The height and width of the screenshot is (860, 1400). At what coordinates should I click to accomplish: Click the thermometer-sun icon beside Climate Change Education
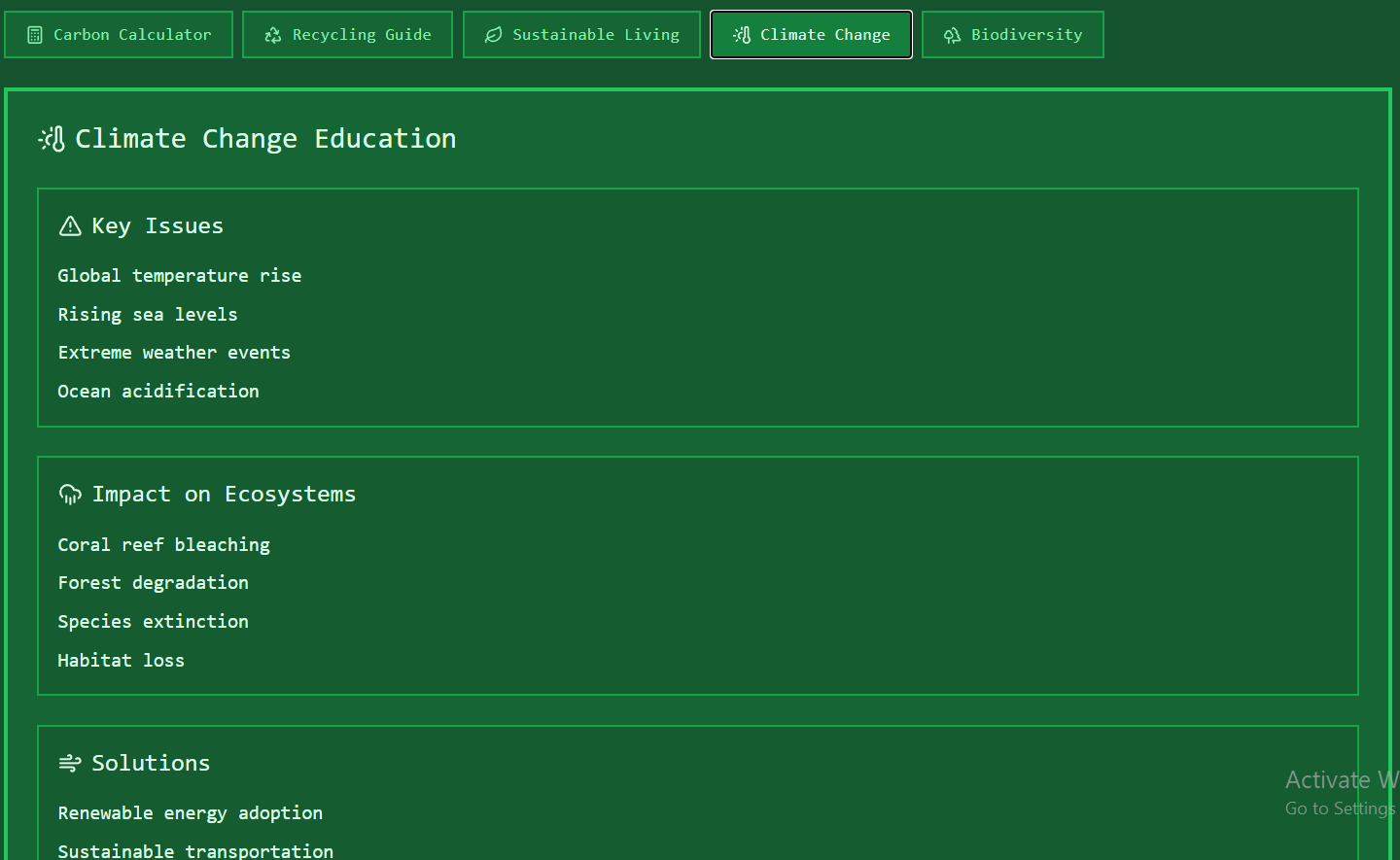pos(52,139)
